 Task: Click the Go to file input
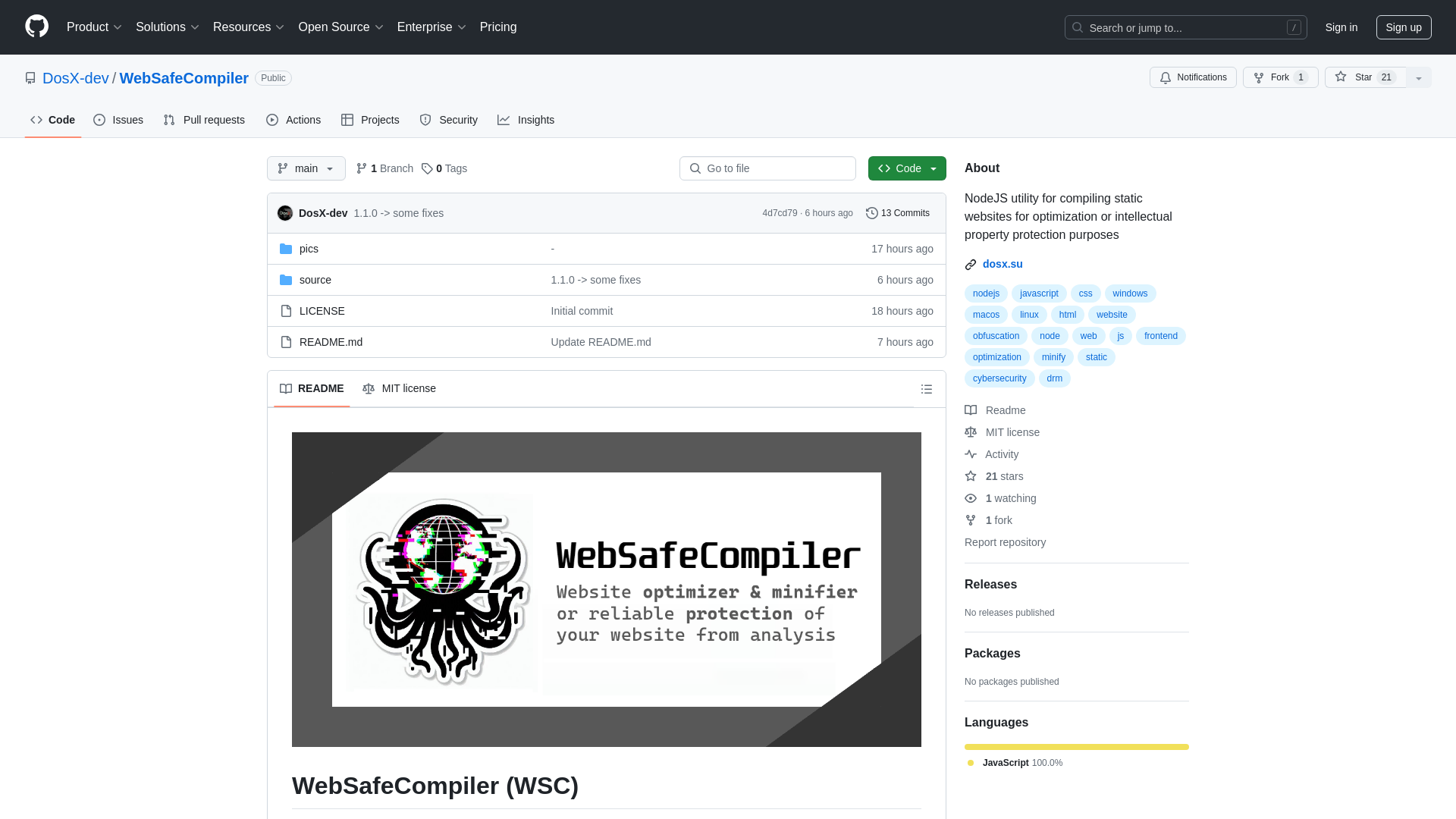(x=767, y=168)
